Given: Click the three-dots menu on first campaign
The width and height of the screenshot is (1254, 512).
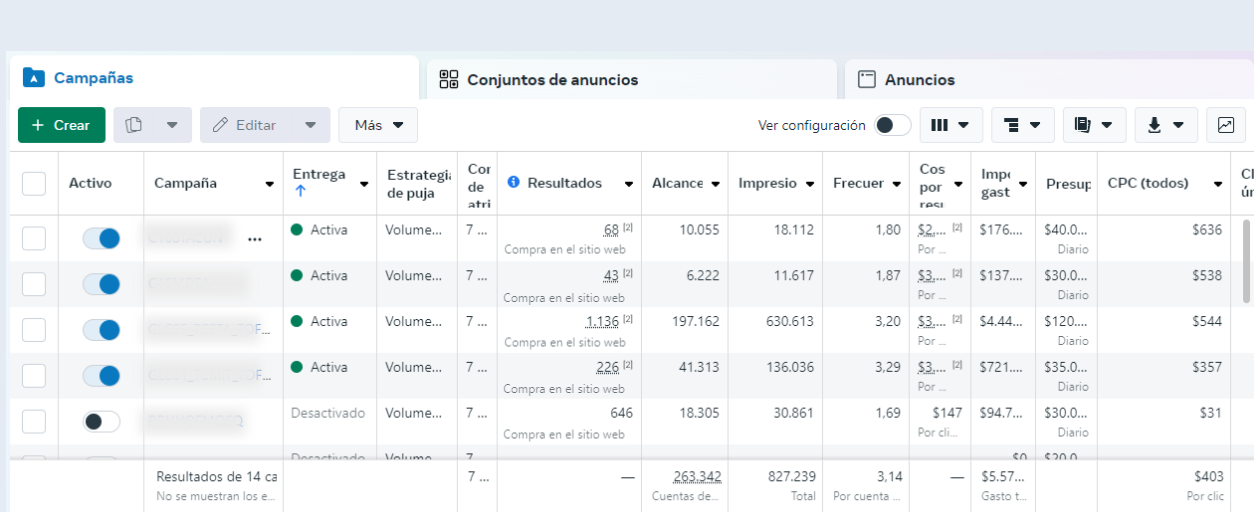Looking at the screenshot, I should click(255, 239).
